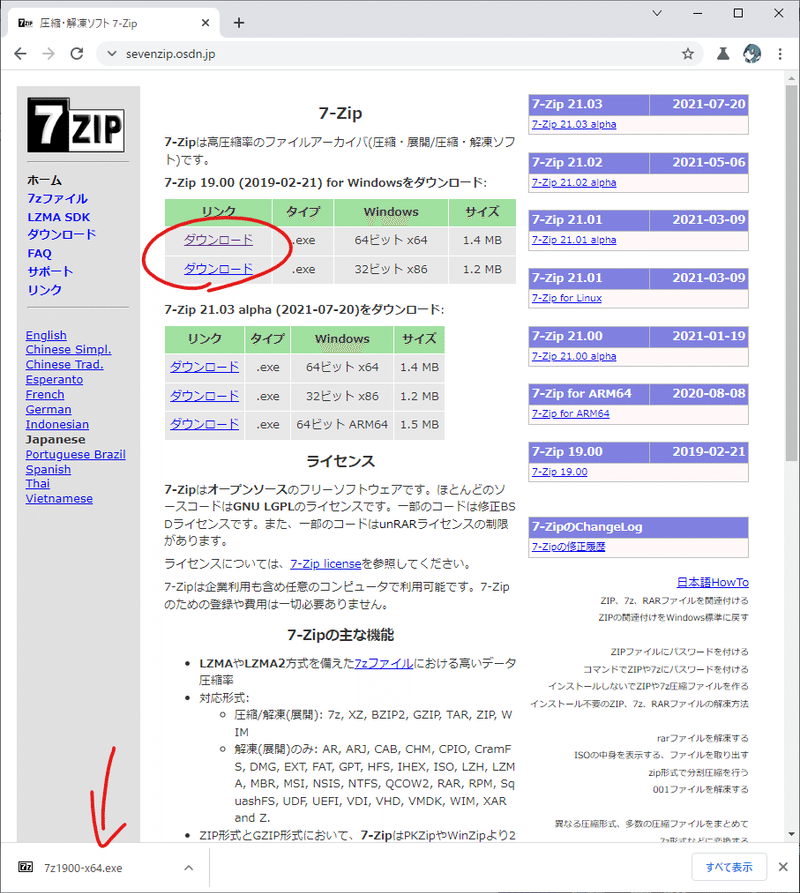Screen dimensions: 800x893
Task: Open the 7-Zip for ARM64 link
Action: pyautogui.click(x=571, y=413)
